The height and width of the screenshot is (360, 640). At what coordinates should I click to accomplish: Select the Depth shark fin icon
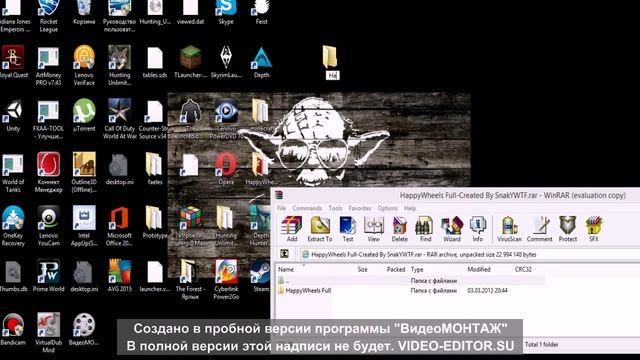pyautogui.click(x=261, y=61)
